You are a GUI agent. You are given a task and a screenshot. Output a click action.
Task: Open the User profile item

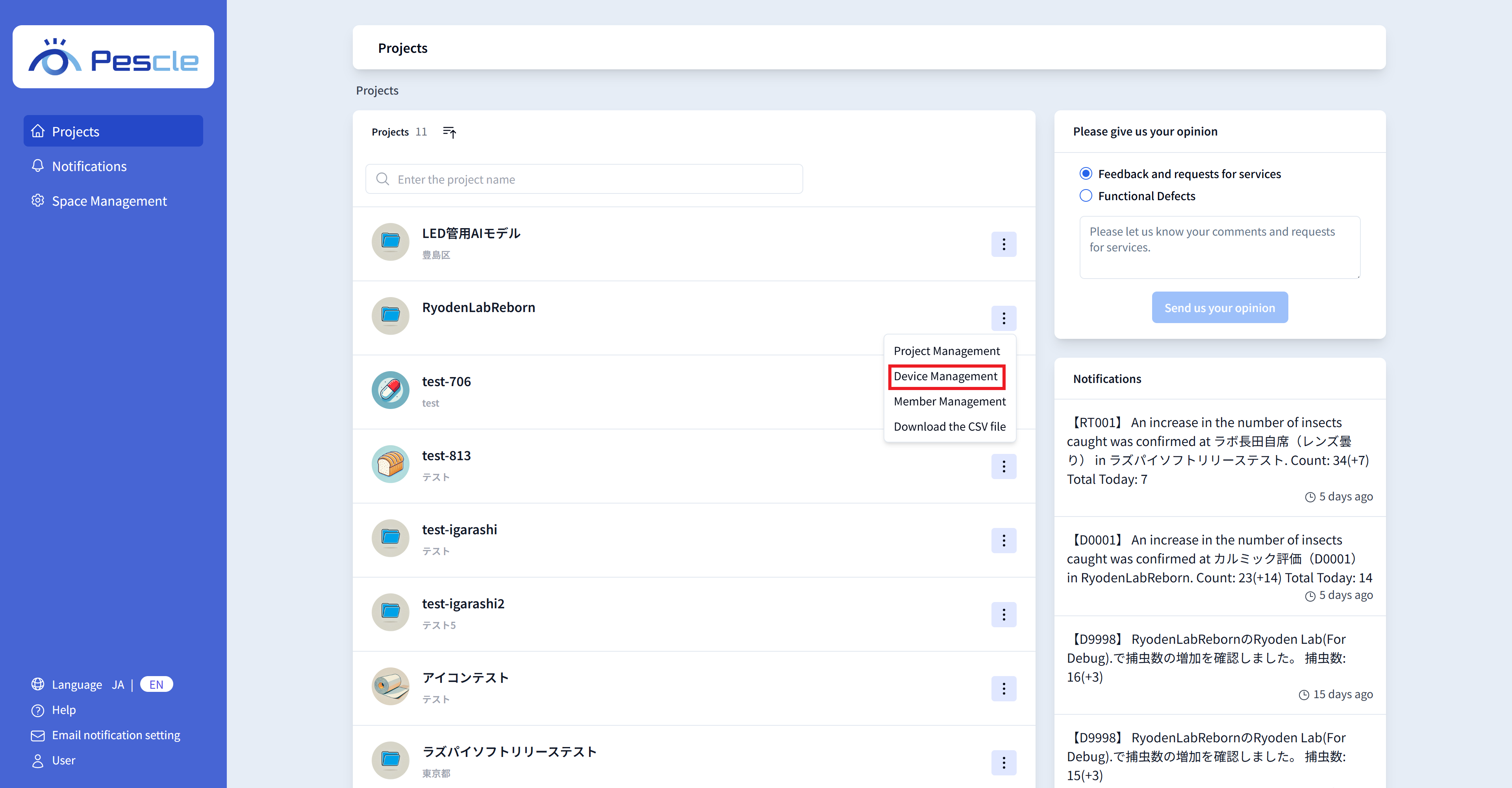(63, 760)
